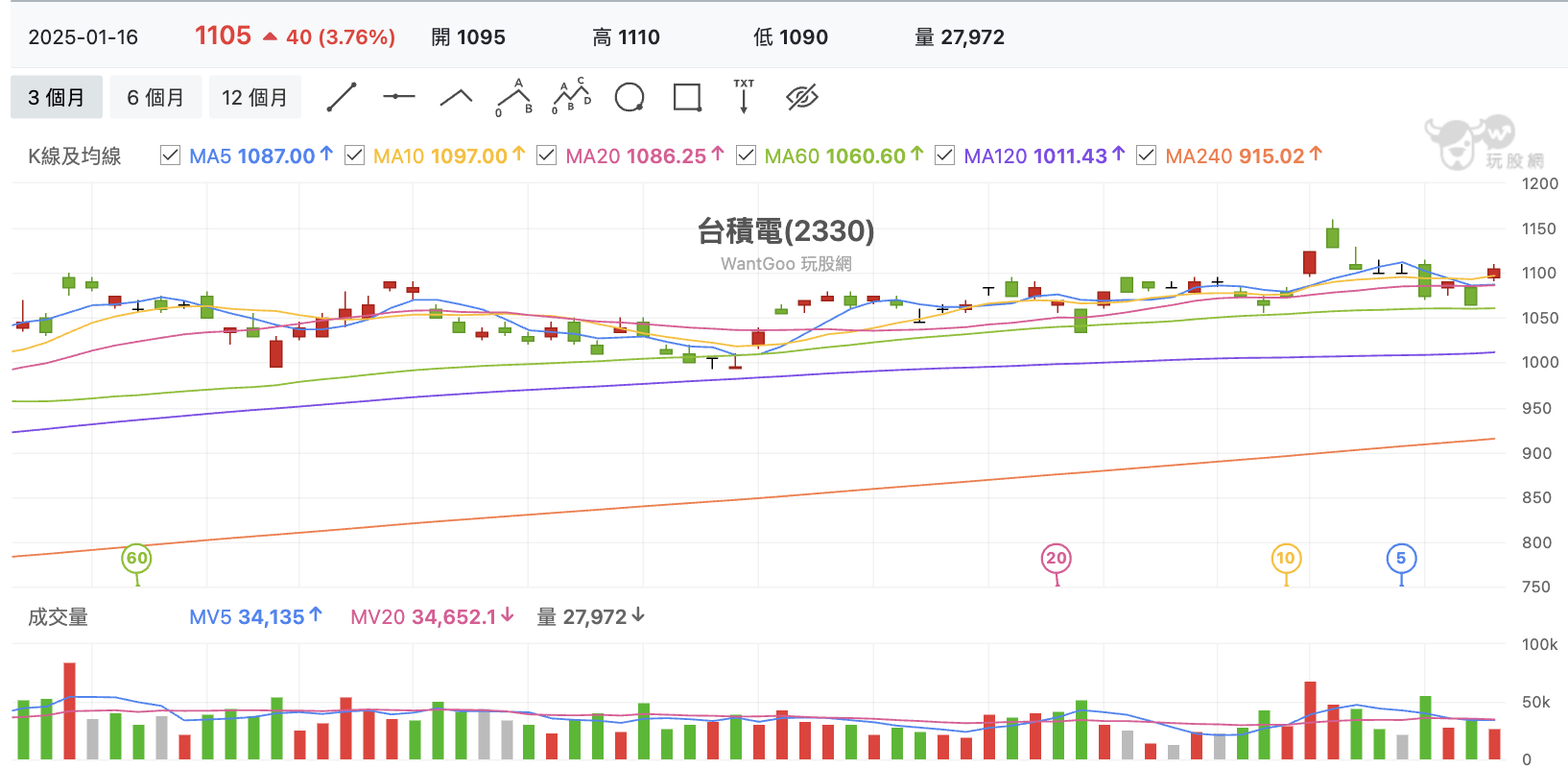Switch to the 3 個月 range tab
1568x768 pixels.
(57, 97)
